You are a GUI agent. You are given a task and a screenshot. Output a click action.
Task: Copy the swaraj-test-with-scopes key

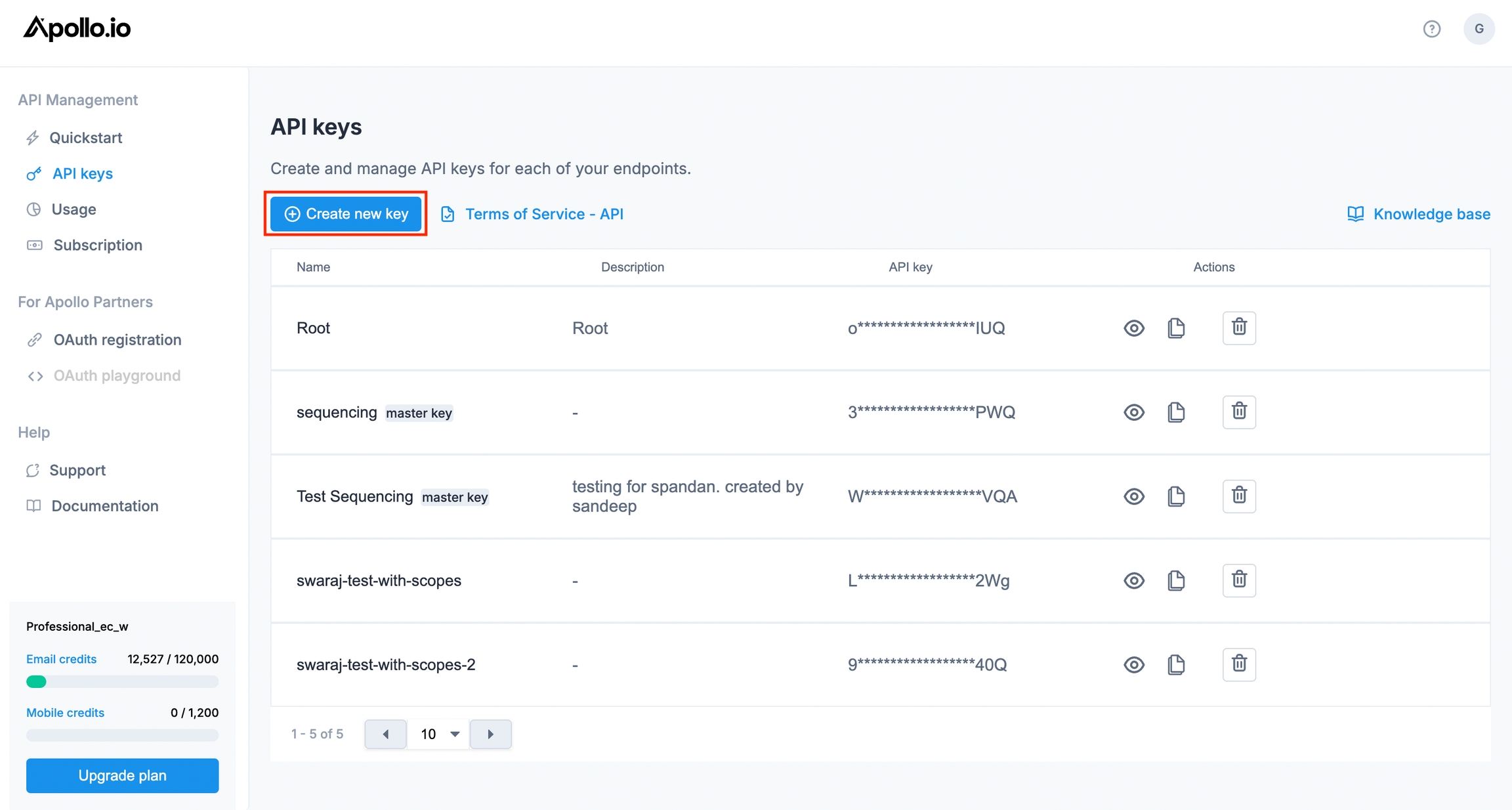pos(1176,580)
